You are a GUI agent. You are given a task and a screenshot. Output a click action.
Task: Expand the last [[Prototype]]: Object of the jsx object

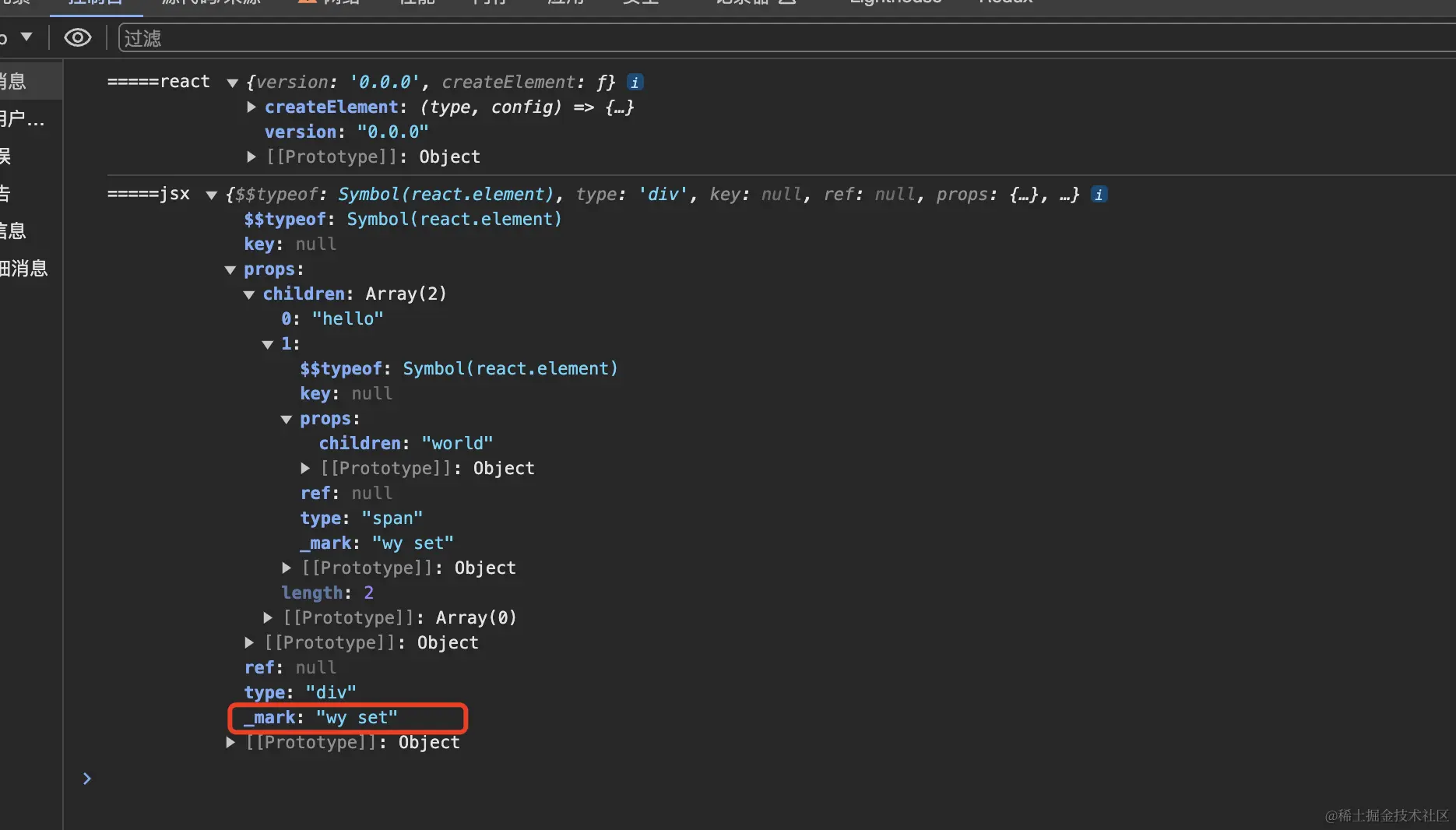[x=230, y=743]
